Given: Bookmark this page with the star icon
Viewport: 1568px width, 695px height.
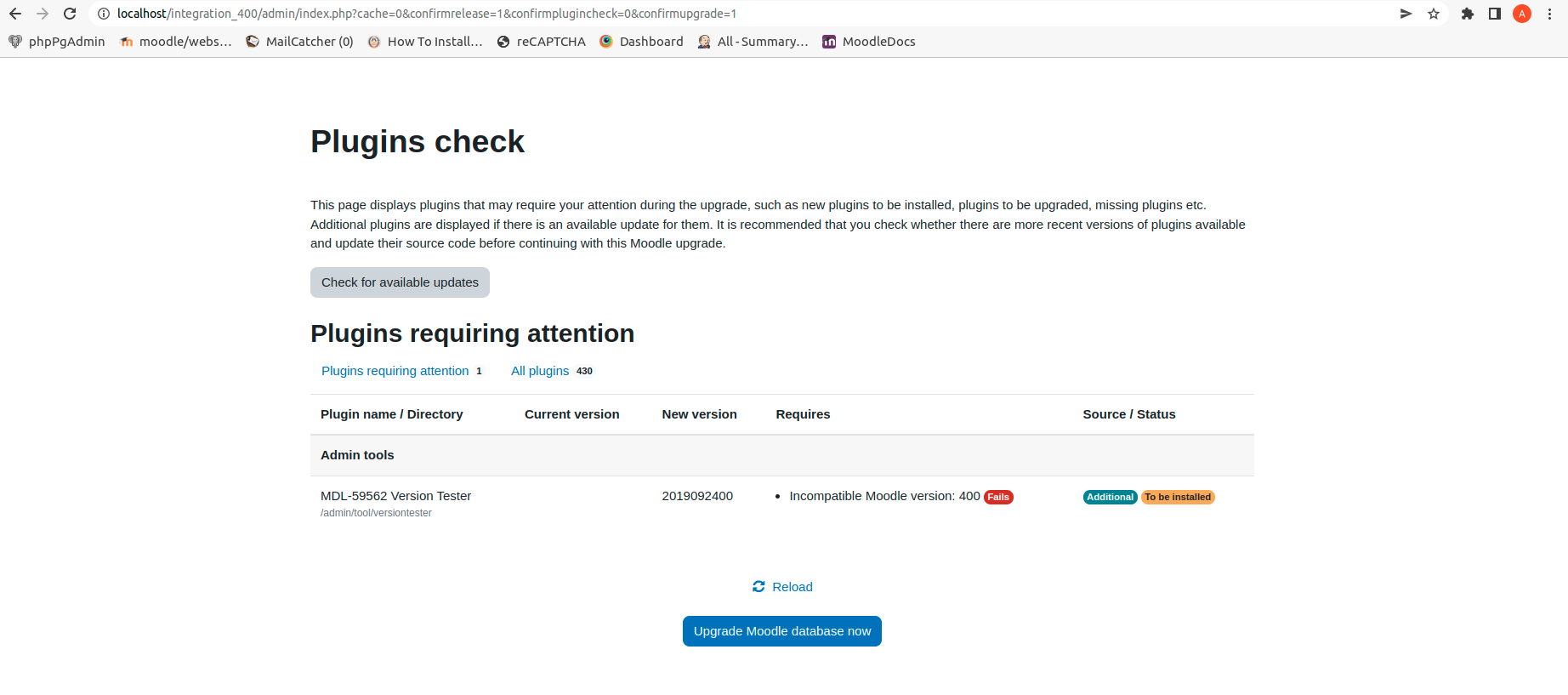Looking at the screenshot, I should click(x=1434, y=14).
